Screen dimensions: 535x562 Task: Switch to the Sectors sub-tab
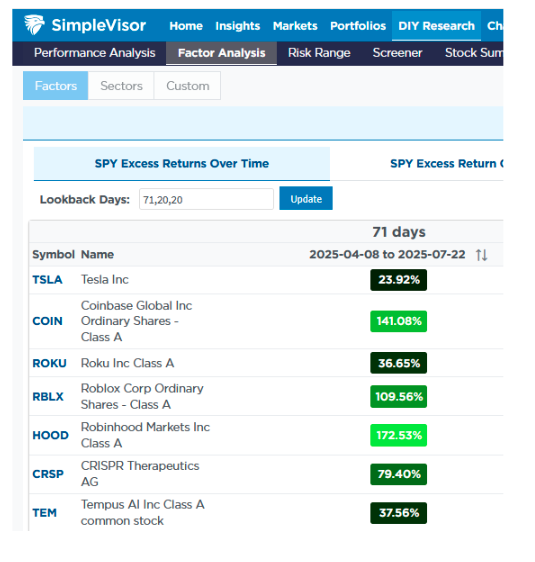(x=121, y=86)
